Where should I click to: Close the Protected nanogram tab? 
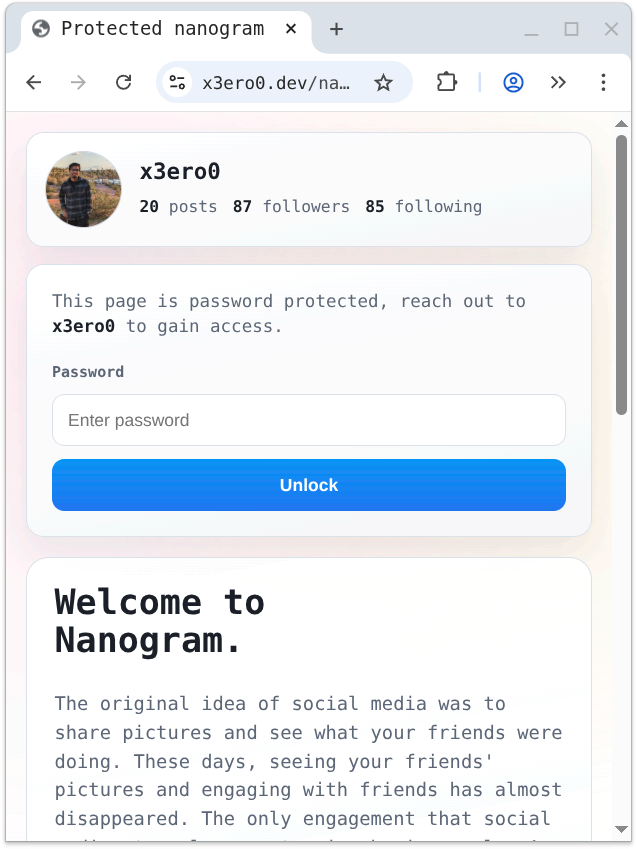[291, 29]
